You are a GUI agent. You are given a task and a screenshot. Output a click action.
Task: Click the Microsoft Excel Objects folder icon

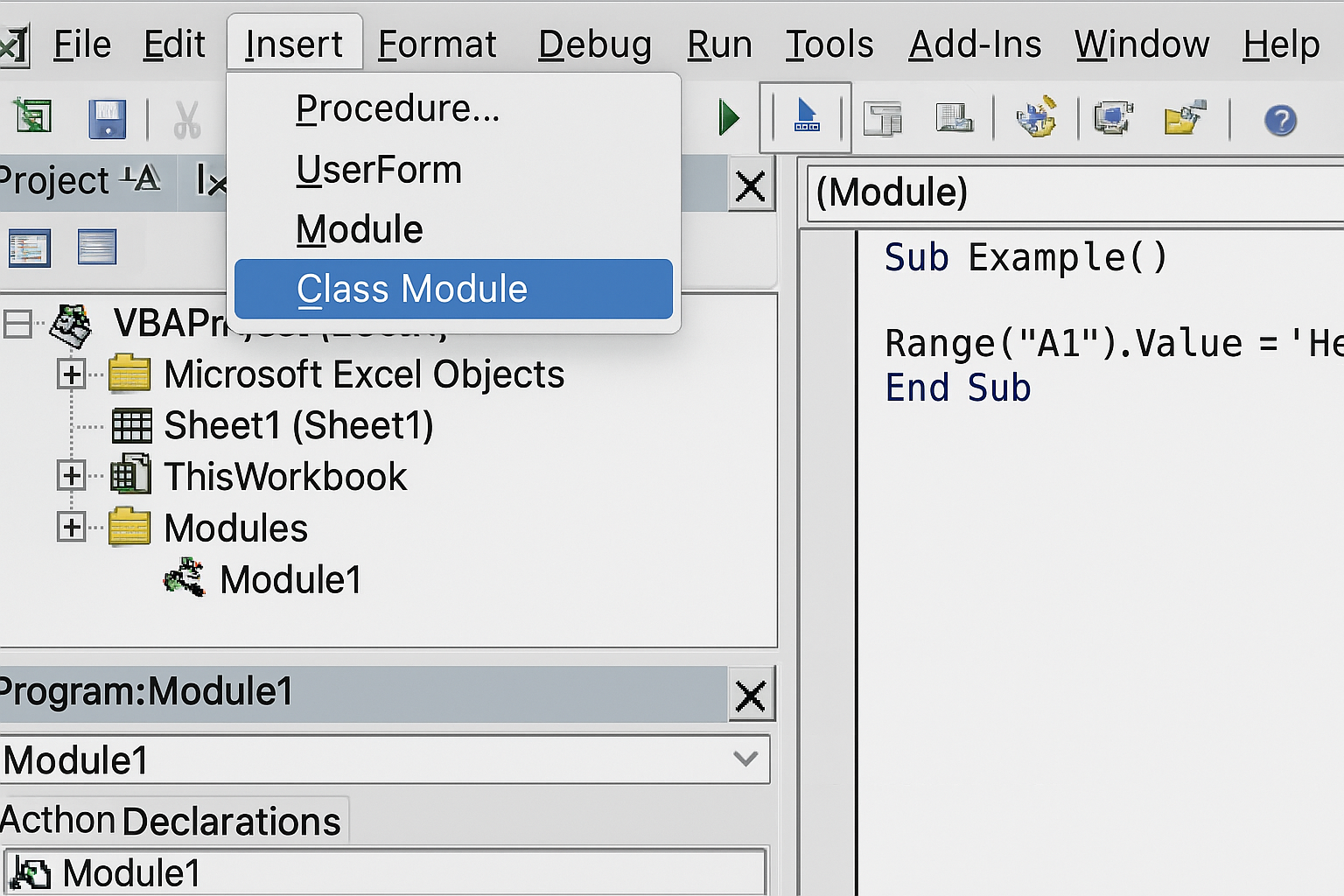(x=129, y=374)
